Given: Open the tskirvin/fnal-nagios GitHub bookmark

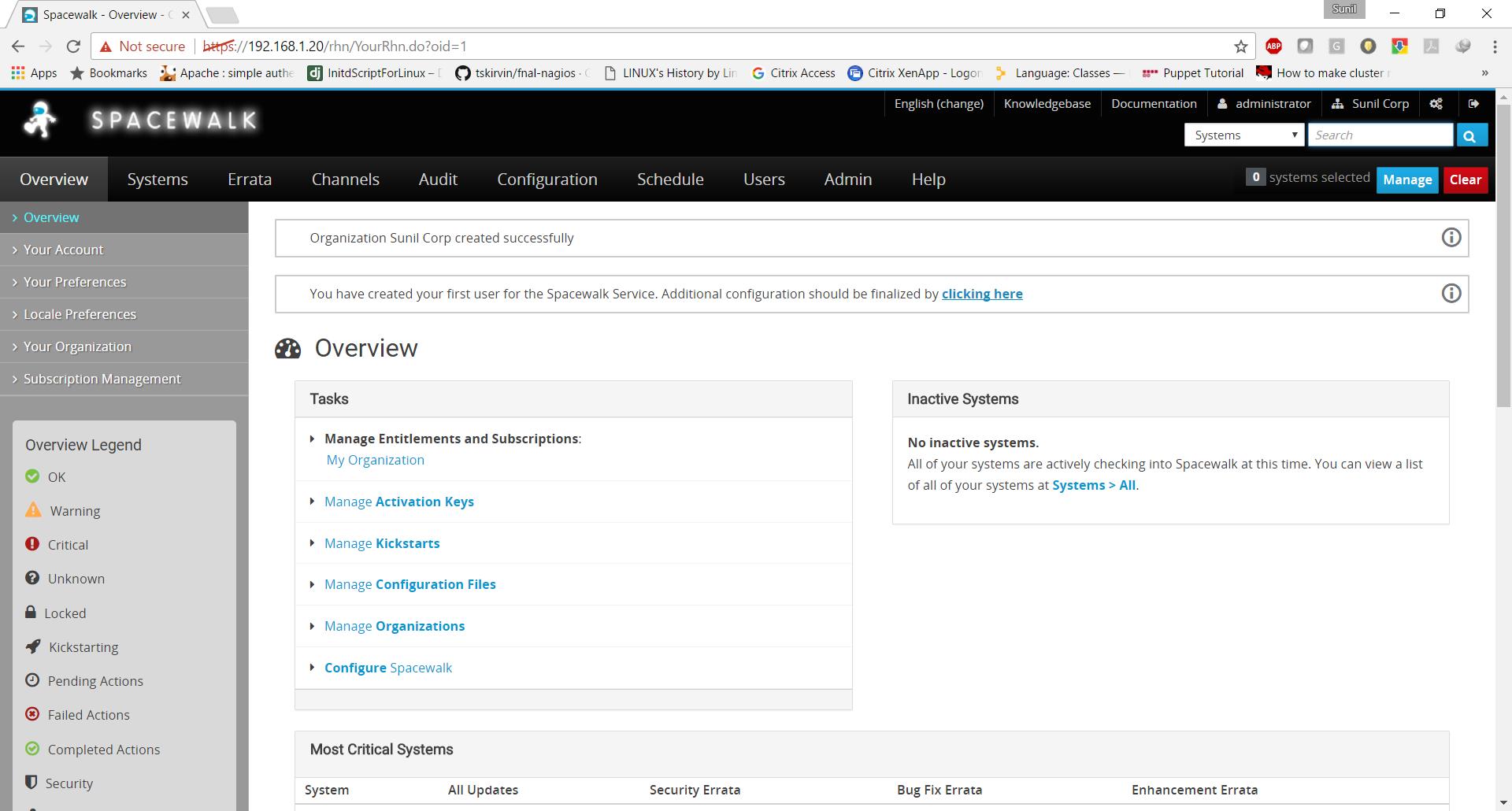Looking at the screenshot, I should tap(523, 73).
